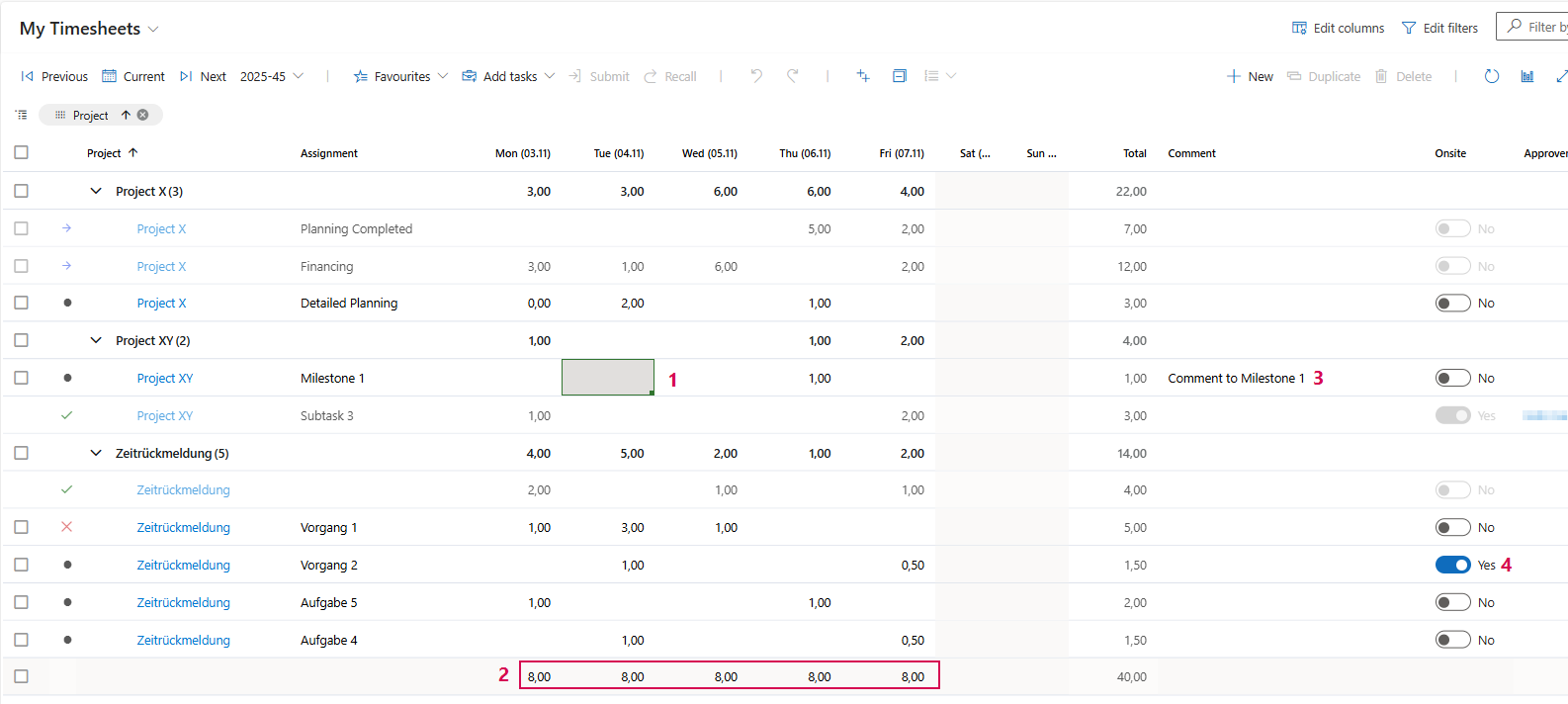Click the grouping tree icon left of Project chip
Viewport: 1568px width, 704px height.
point(22,115)
